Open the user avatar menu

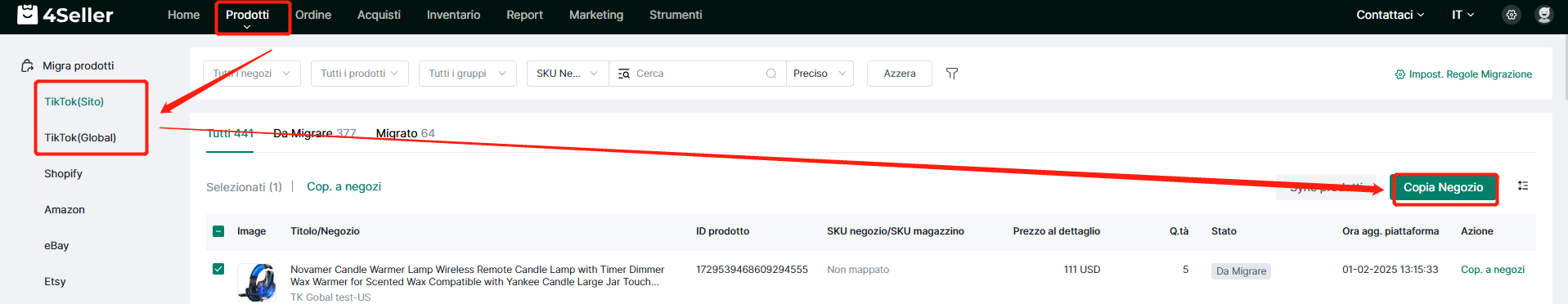pos(1544,15)
